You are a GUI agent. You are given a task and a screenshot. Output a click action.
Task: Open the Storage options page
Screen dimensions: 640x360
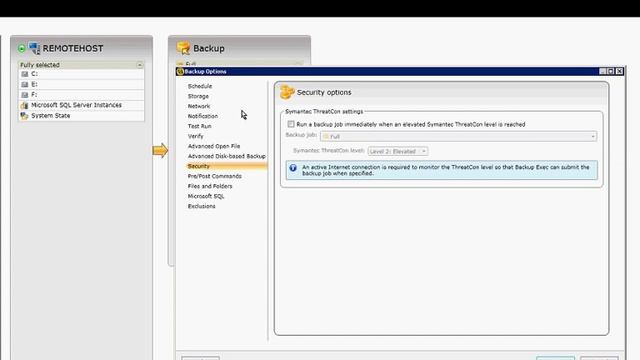point(198,96)
